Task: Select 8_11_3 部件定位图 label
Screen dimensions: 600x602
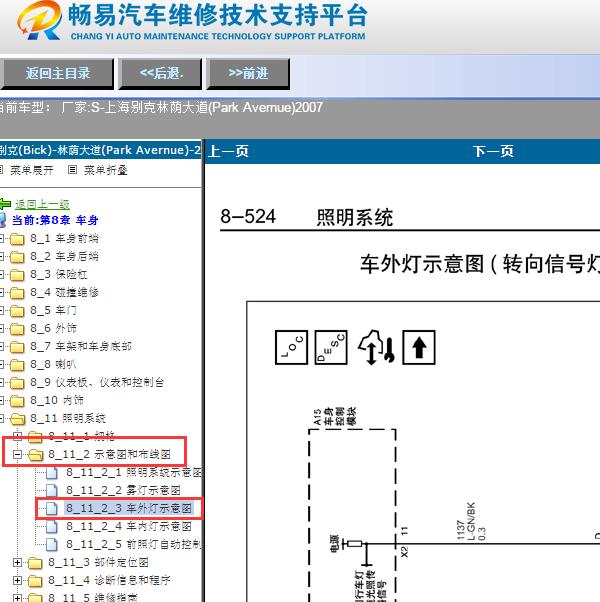Action: 98,562
